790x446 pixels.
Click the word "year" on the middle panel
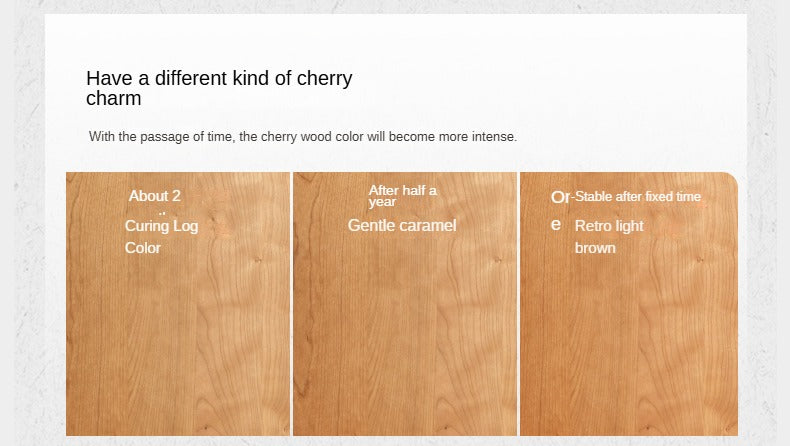pyautogui.click(x=382, y=202)
